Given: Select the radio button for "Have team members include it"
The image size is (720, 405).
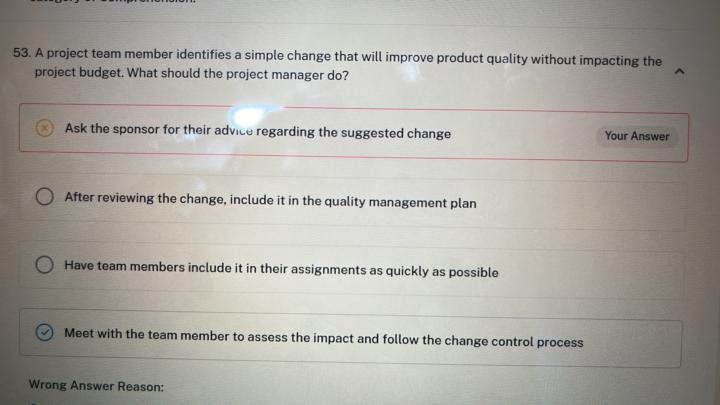Looking at the screenshot, I should pyautogui.click(x=45, y=265).
